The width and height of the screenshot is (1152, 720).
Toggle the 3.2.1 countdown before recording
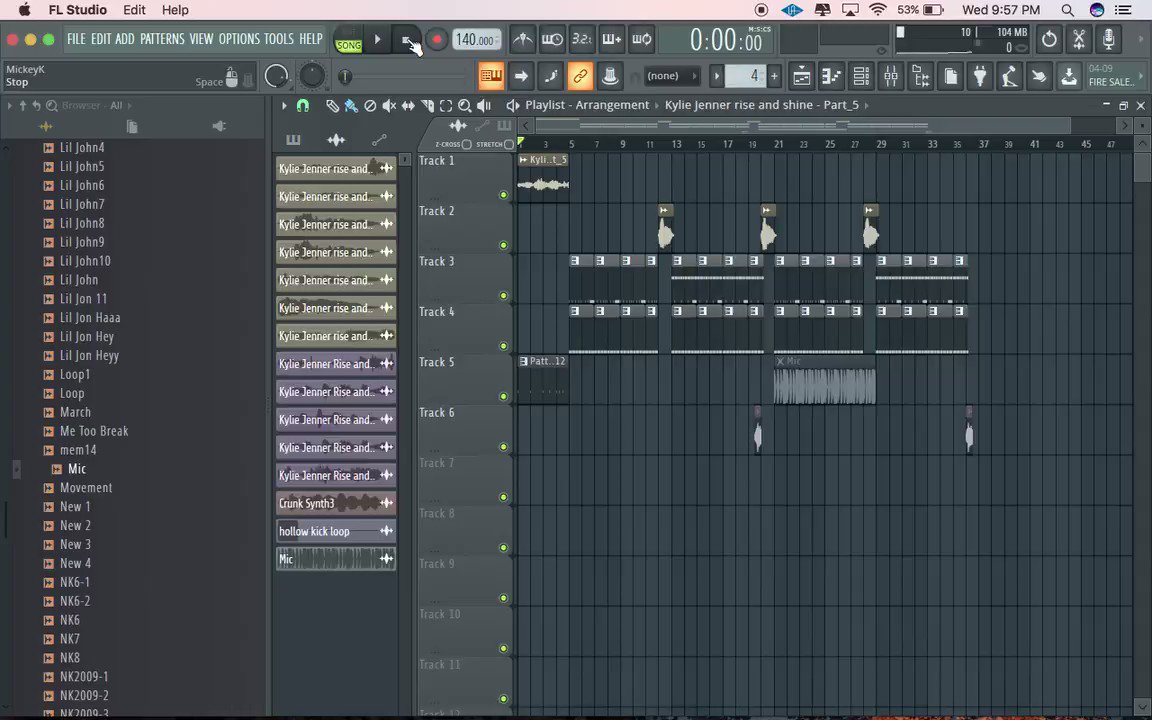point(582,39)
